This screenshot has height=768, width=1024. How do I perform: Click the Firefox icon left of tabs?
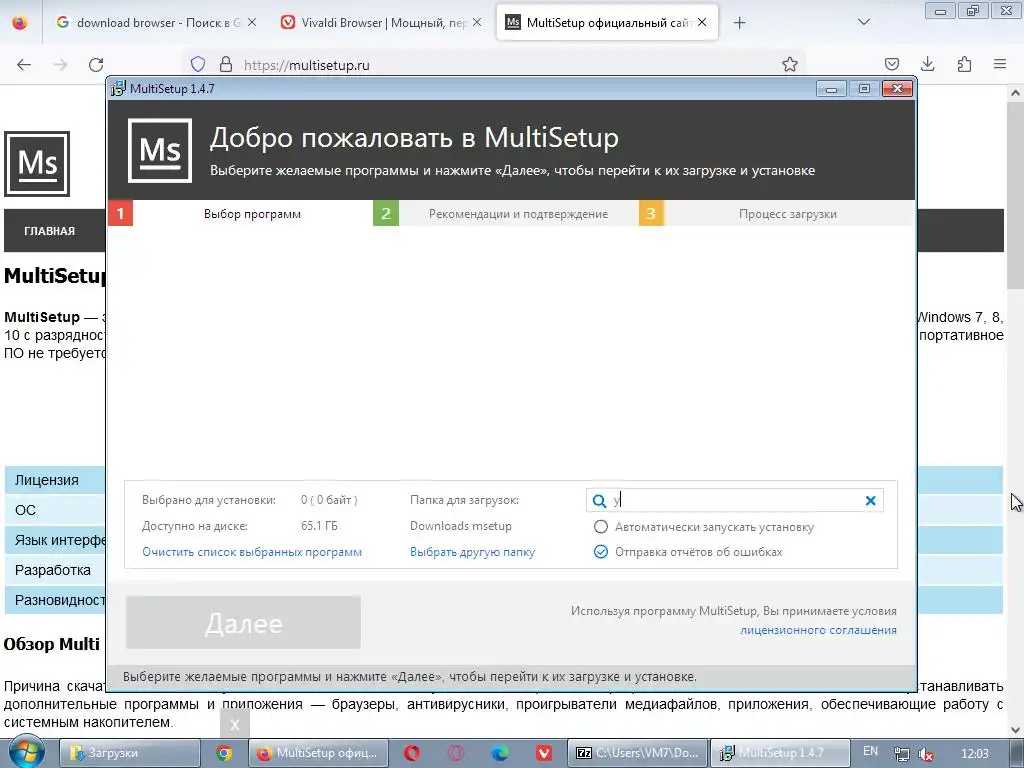20,22
